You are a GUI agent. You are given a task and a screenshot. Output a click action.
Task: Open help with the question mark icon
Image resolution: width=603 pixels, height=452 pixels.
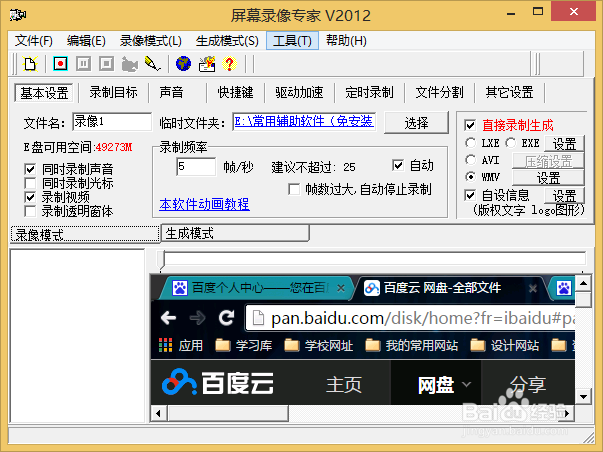230,64
